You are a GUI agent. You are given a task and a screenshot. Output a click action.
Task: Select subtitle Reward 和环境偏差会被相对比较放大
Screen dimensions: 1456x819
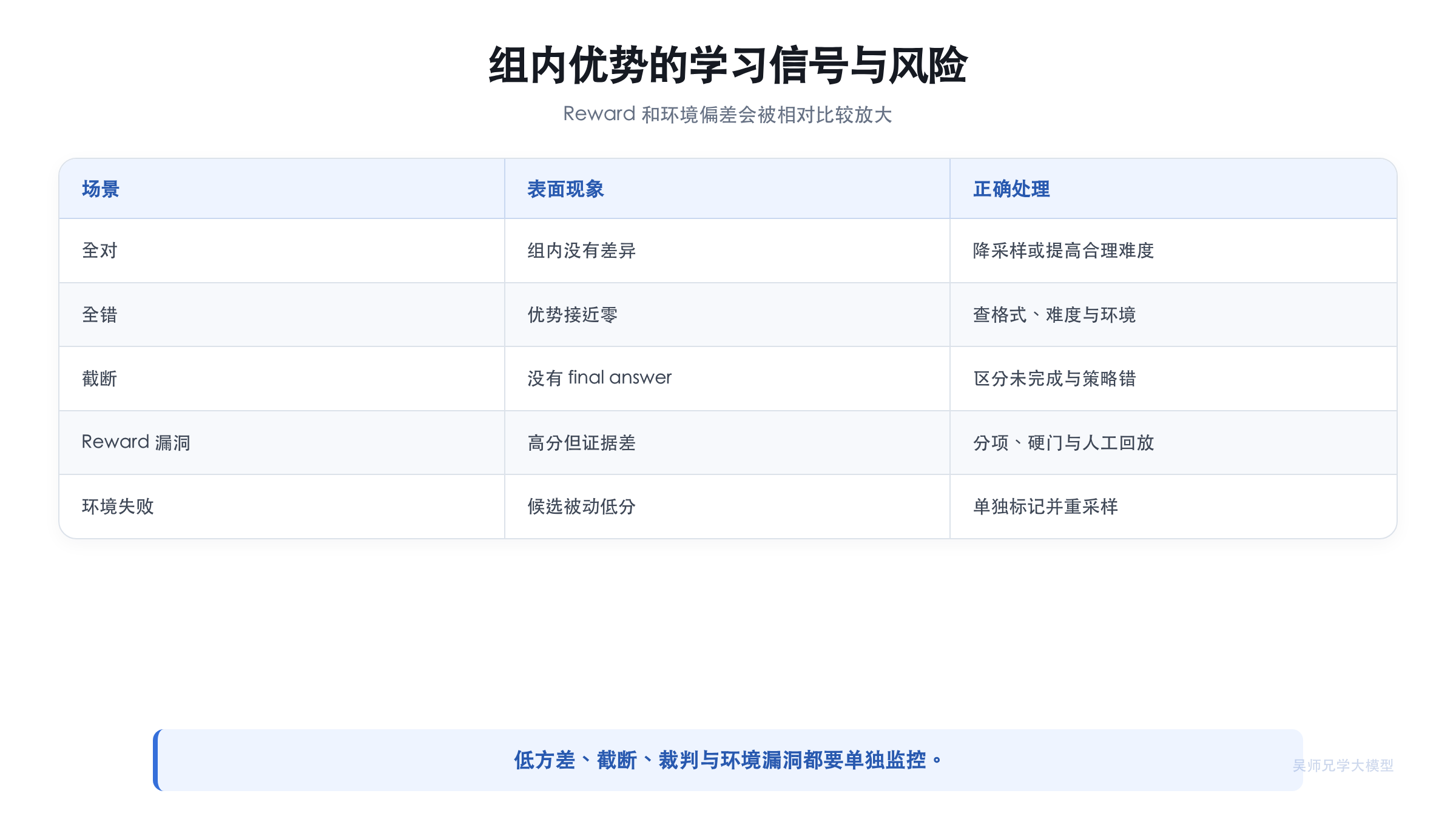(x=727, y=114)
